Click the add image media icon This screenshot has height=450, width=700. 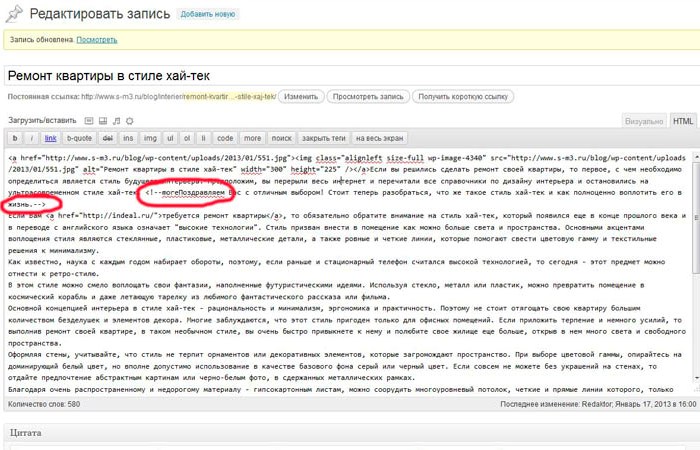(x=89, y=120)
